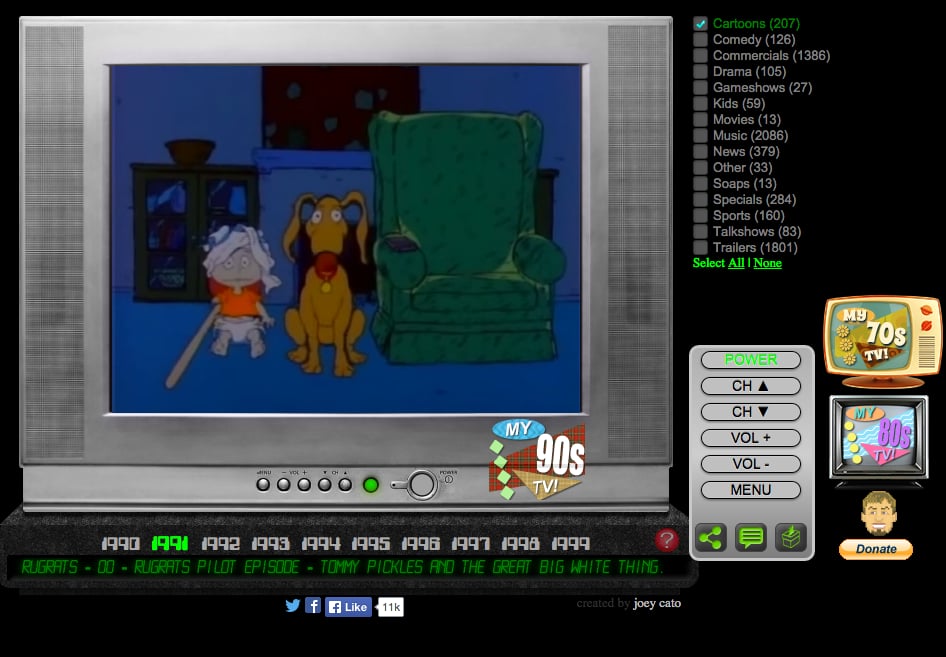Tick the Soaps (13) checkbox
This screenshot has width=946, height=657.
700,183
